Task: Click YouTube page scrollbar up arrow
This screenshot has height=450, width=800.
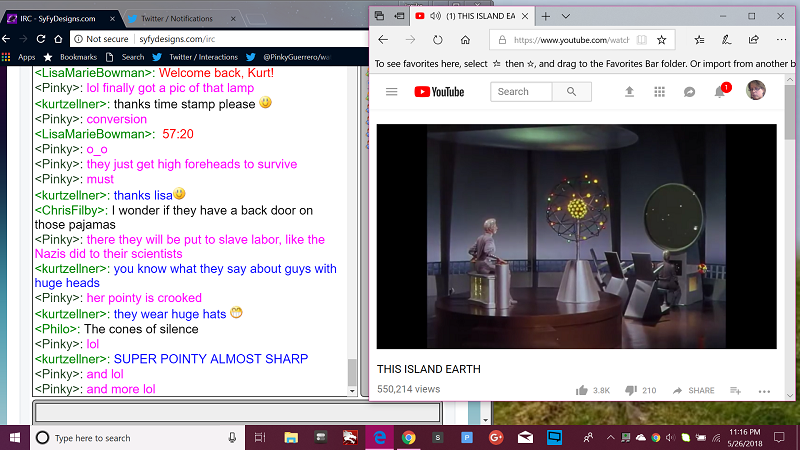Action: click(790, 80)
